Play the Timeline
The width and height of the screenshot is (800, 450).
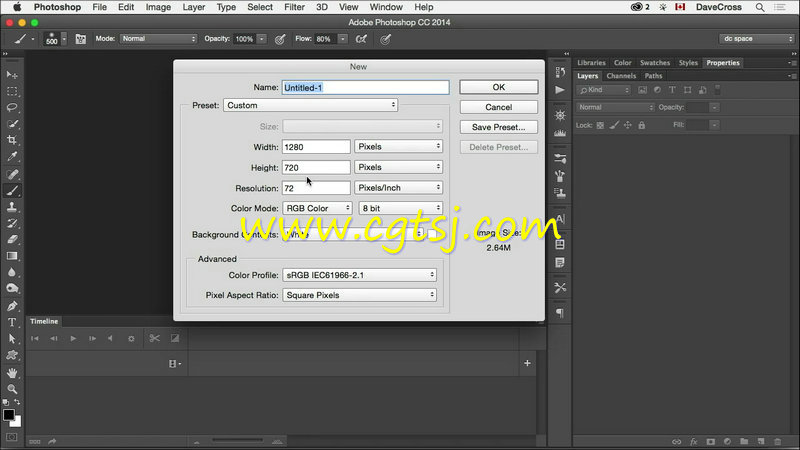click(73, 338)
